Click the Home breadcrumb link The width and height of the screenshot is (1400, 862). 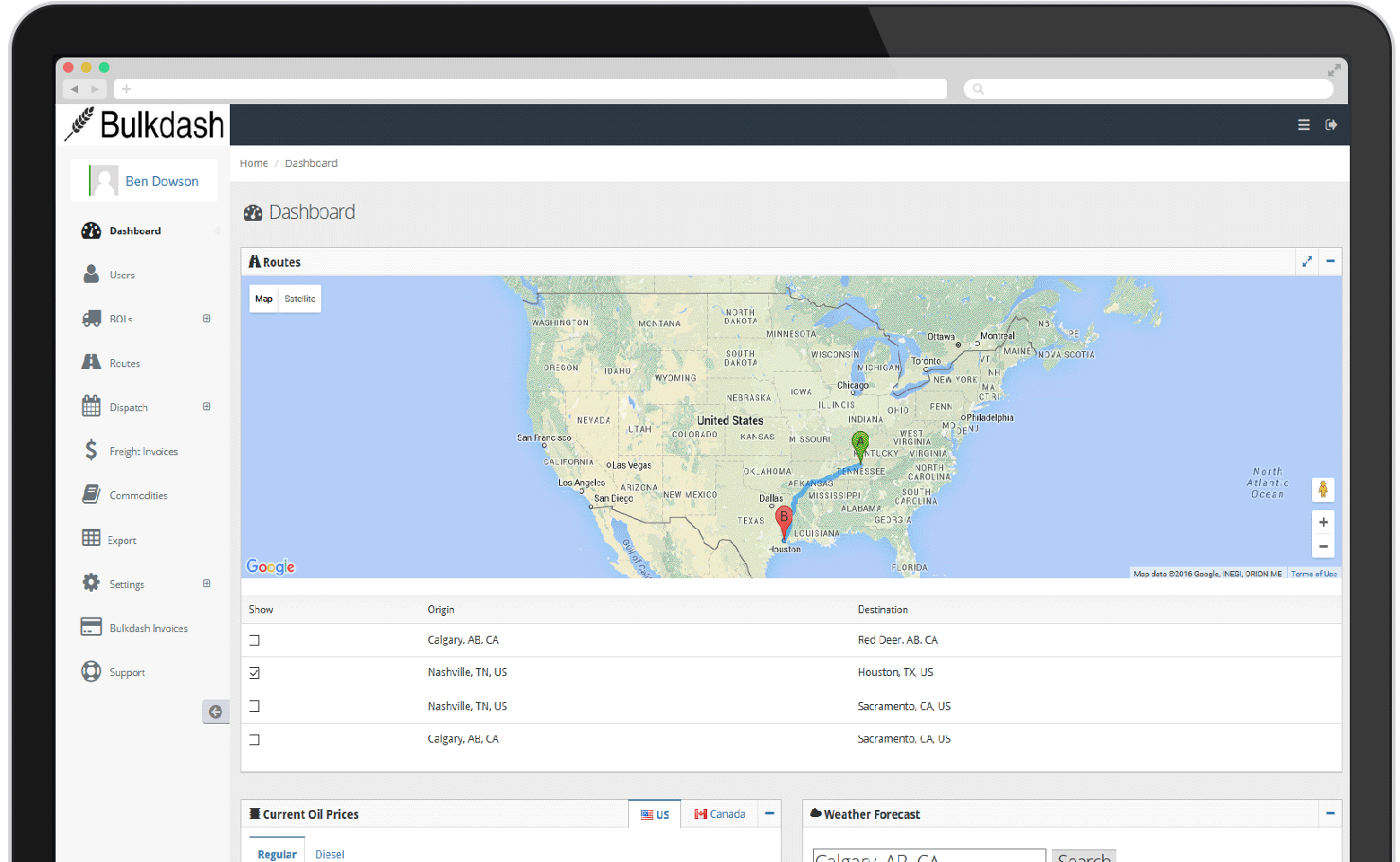254,163
